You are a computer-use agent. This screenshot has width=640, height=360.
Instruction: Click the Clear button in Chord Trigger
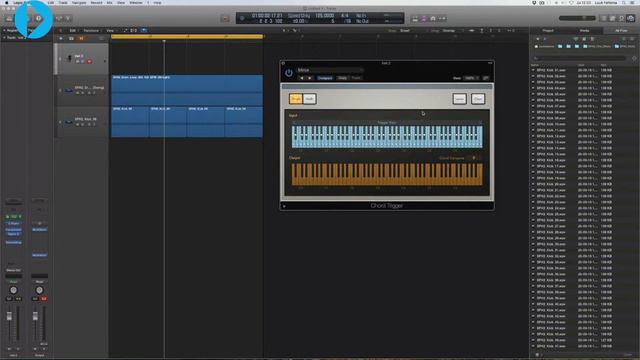coord(478,99)
